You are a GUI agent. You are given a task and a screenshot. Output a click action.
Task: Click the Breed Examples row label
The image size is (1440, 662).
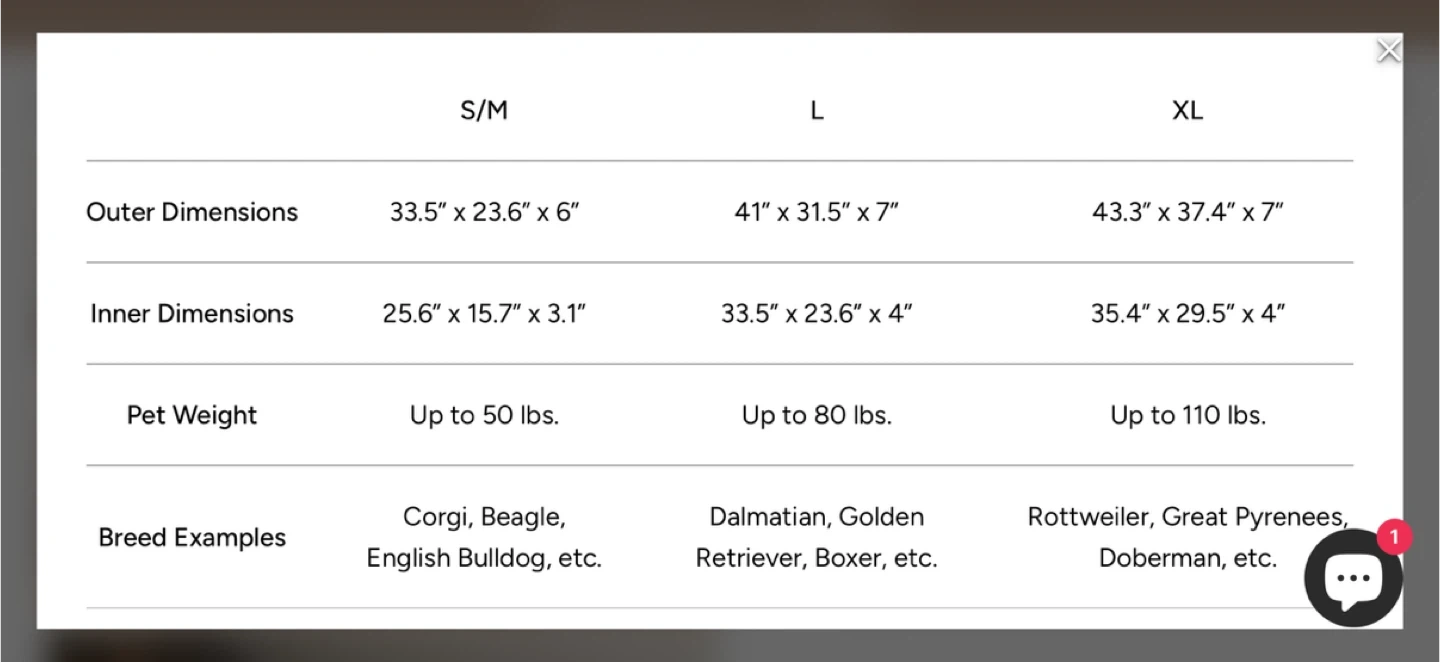click(192, 538)
